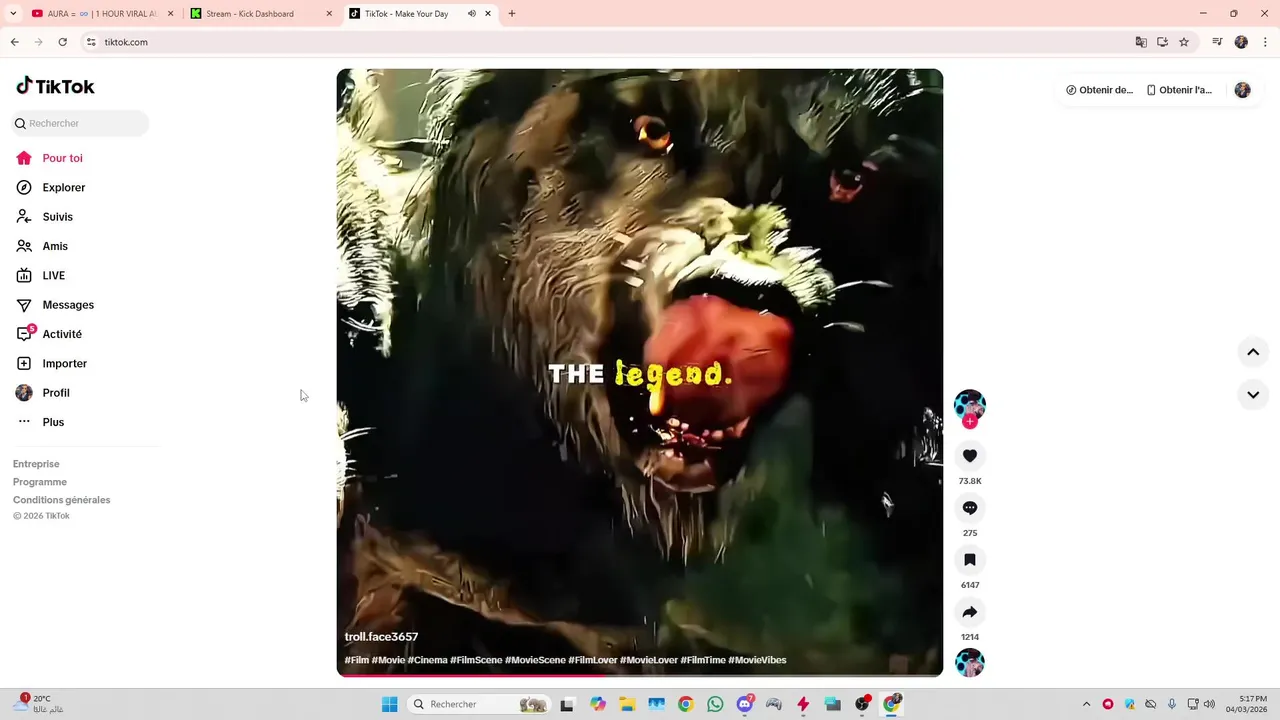This screenshot has height=720, width=1280.
Task: Expand Conditions générales footer section
Action: tap(62, 500)
